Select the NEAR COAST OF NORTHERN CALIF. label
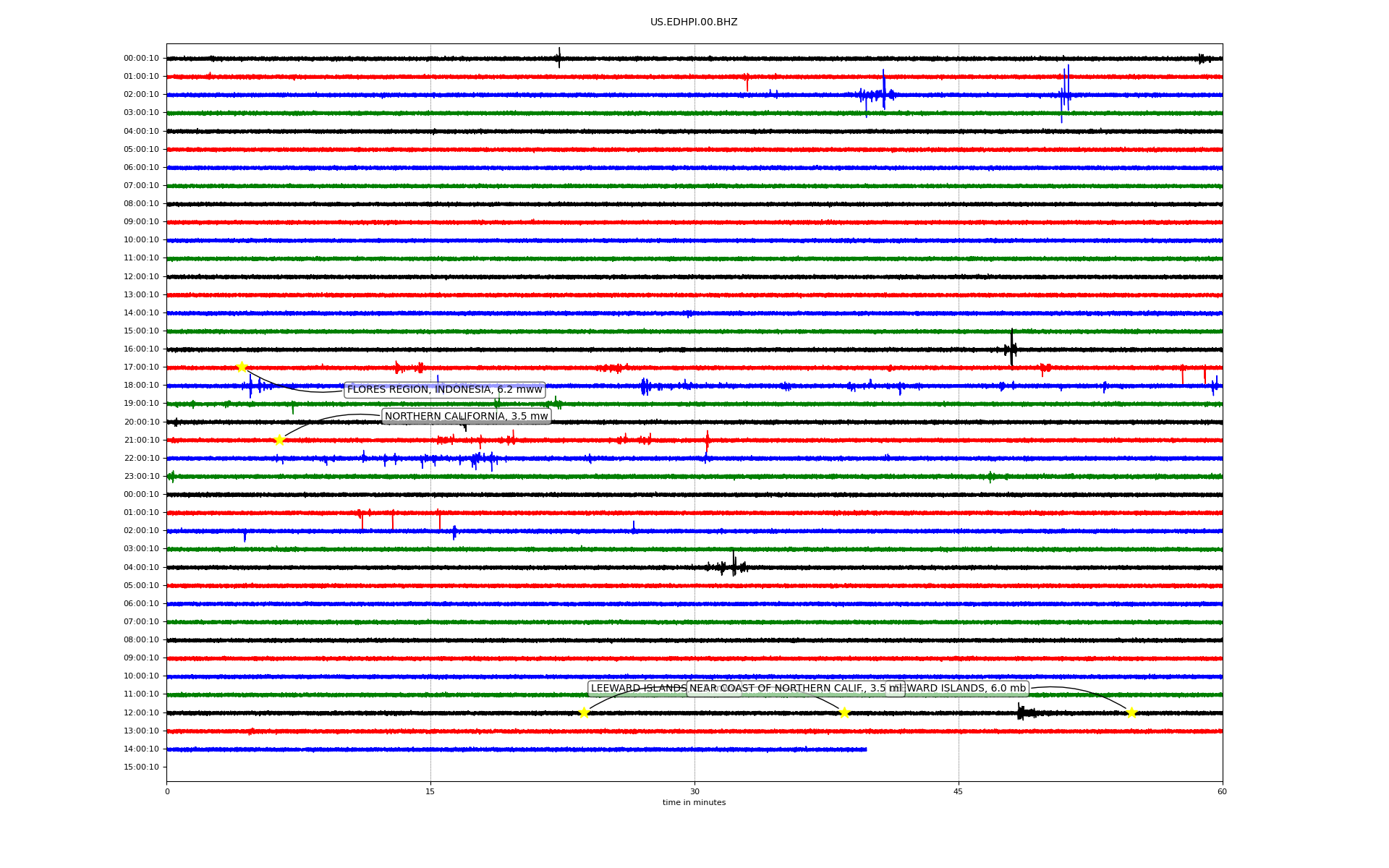1389x868 pixels. coord(796,689)
